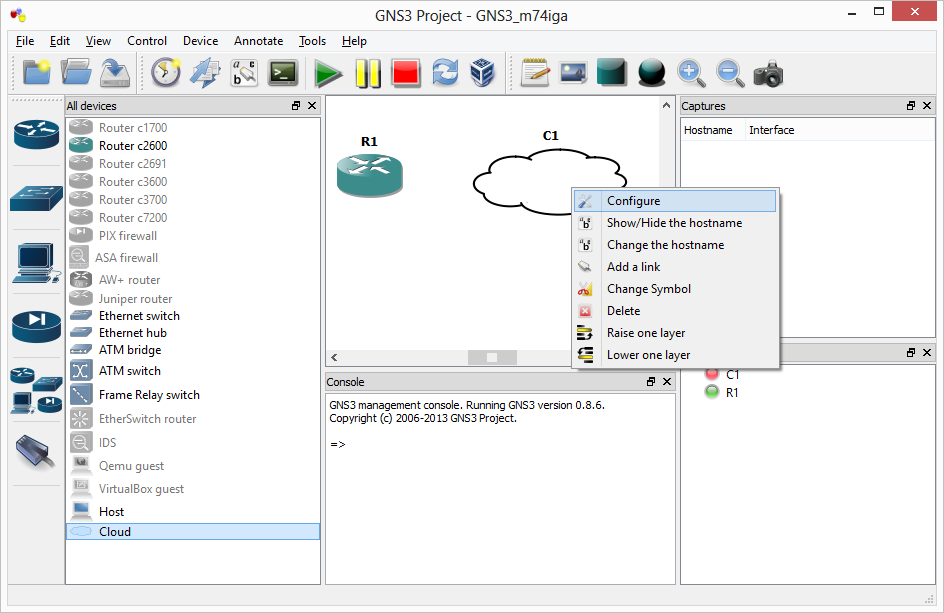Select ATM switch in devices list
The height and width of the screenshot is (613, 944).
pyautogui.click(x=193, y=371)
